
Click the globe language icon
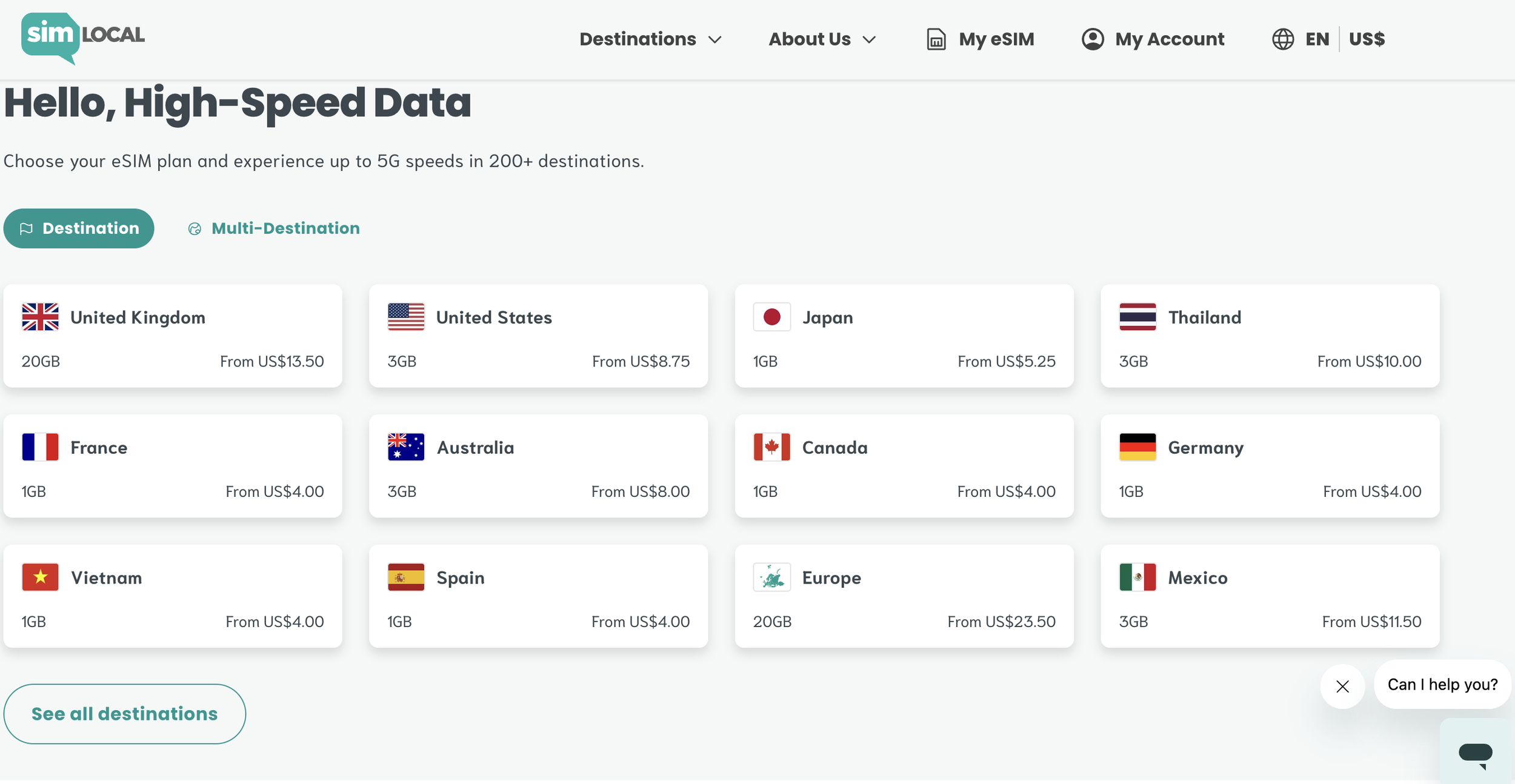coord(1283,39)
